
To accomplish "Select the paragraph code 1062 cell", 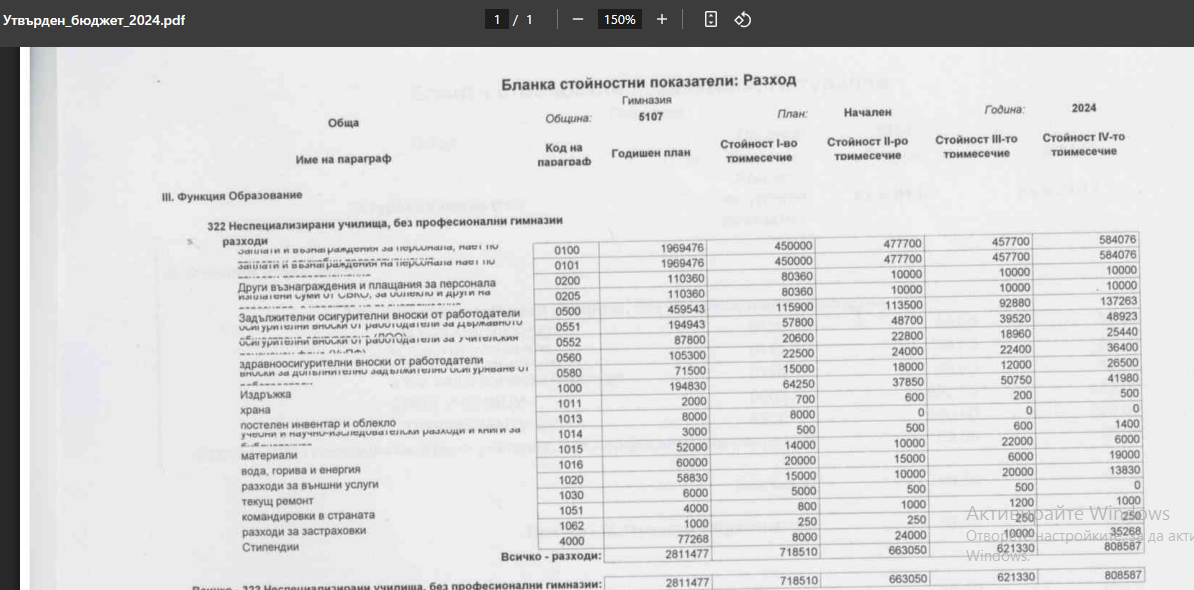I will [571, 525].
